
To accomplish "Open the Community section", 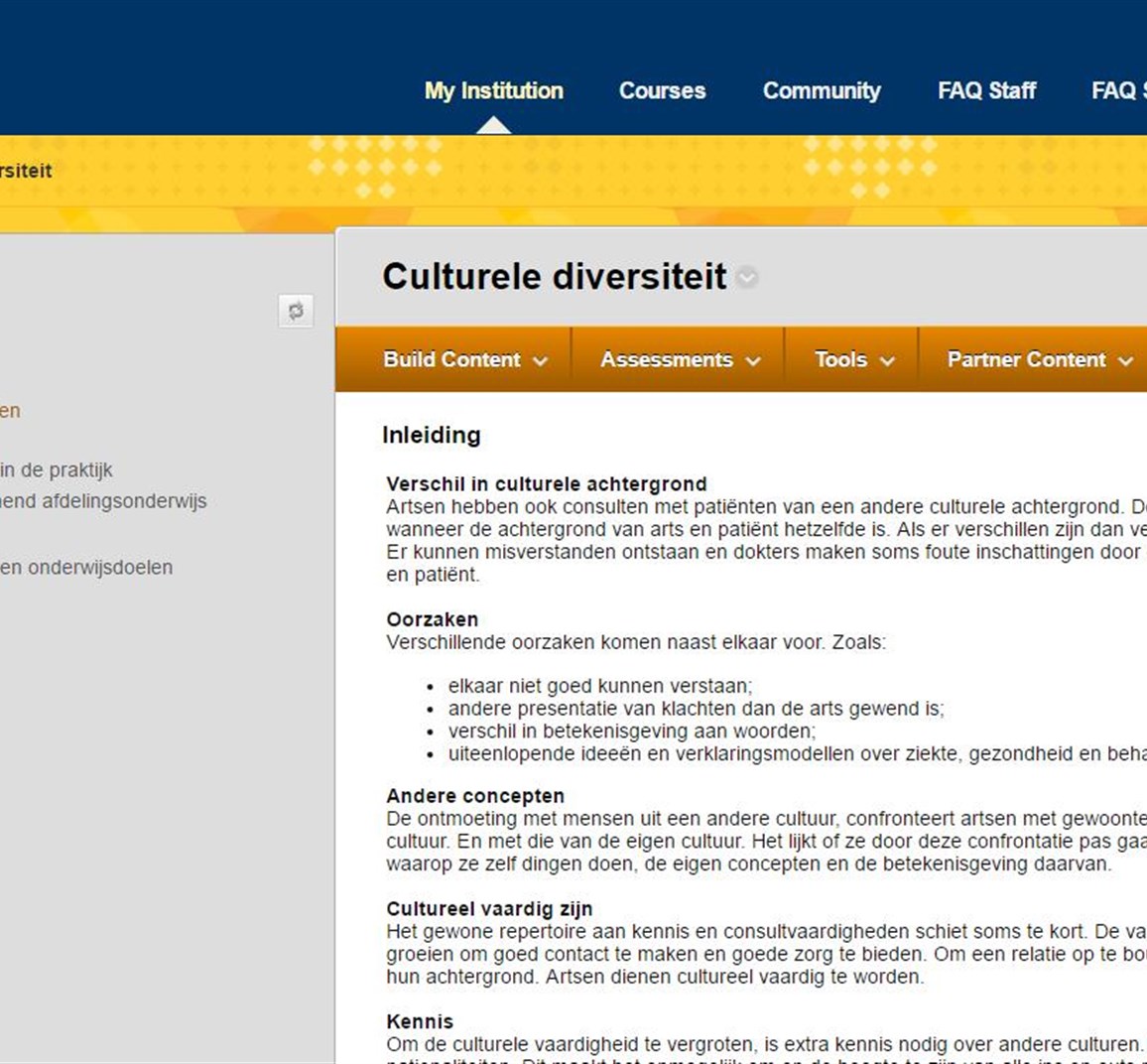I will tap(822, 90).
